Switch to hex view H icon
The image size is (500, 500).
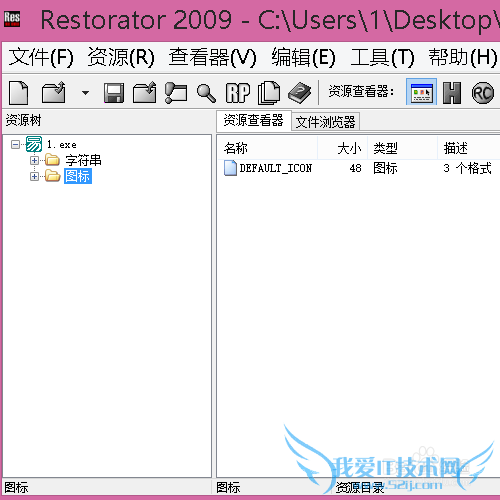[452, 93]
